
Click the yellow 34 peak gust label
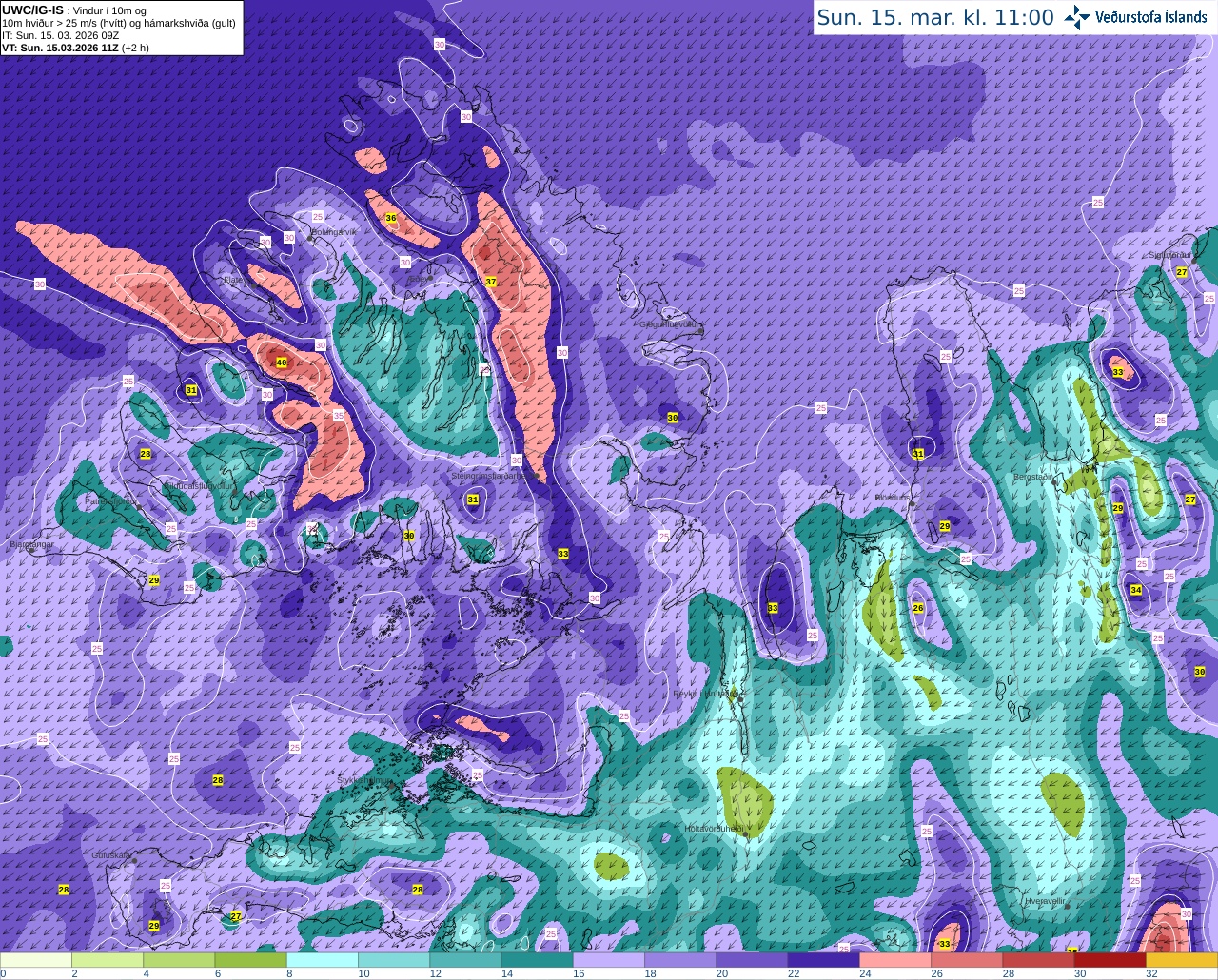click(1136, 590)
